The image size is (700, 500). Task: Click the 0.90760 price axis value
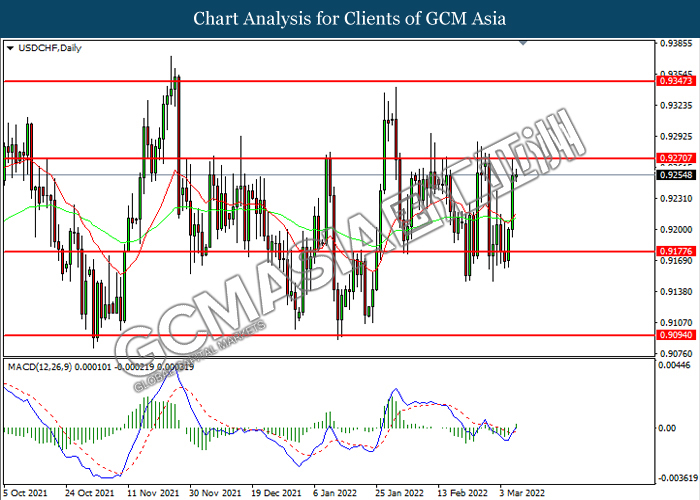click(x=676, y=354)
